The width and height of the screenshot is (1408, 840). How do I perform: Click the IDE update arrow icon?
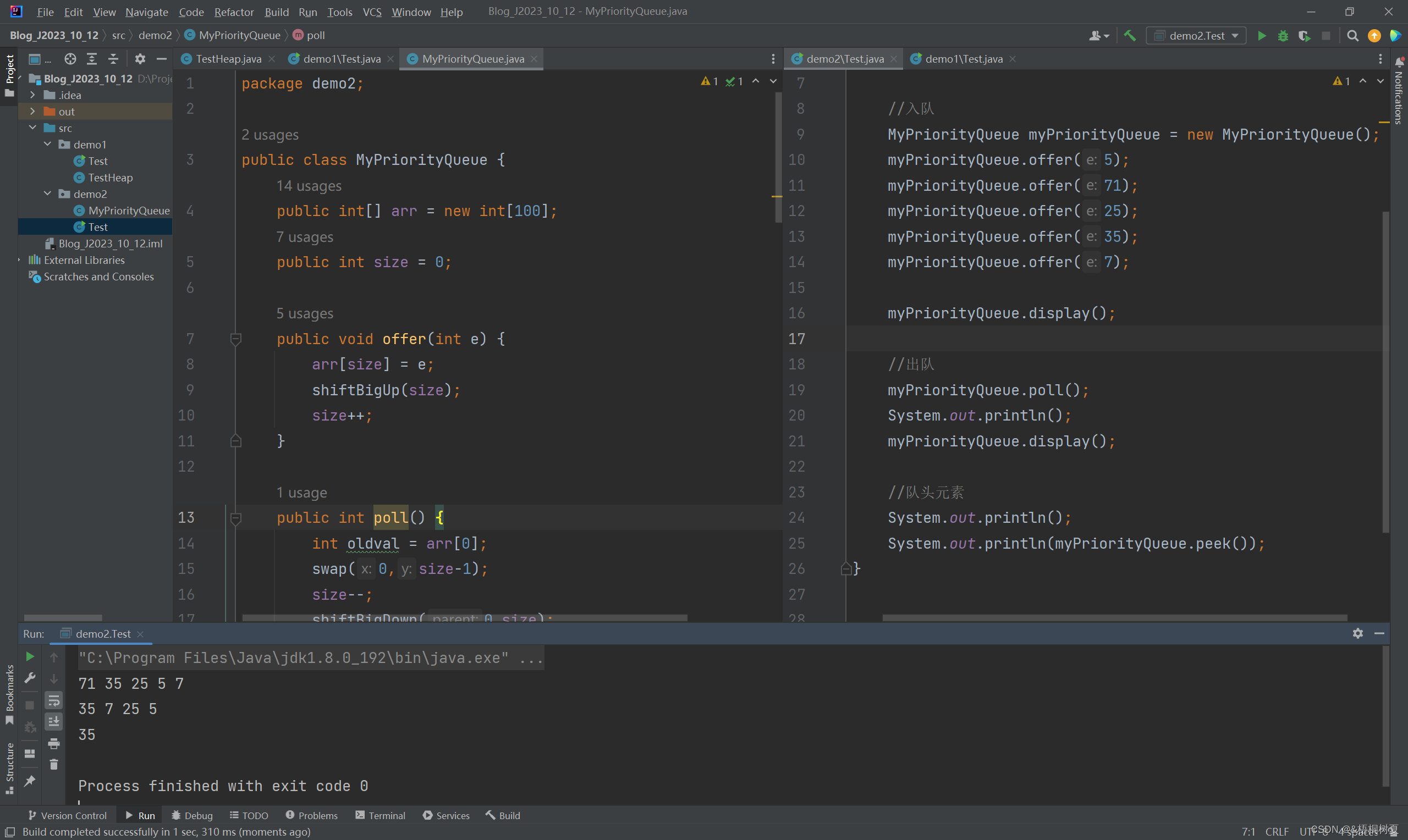1374,36
